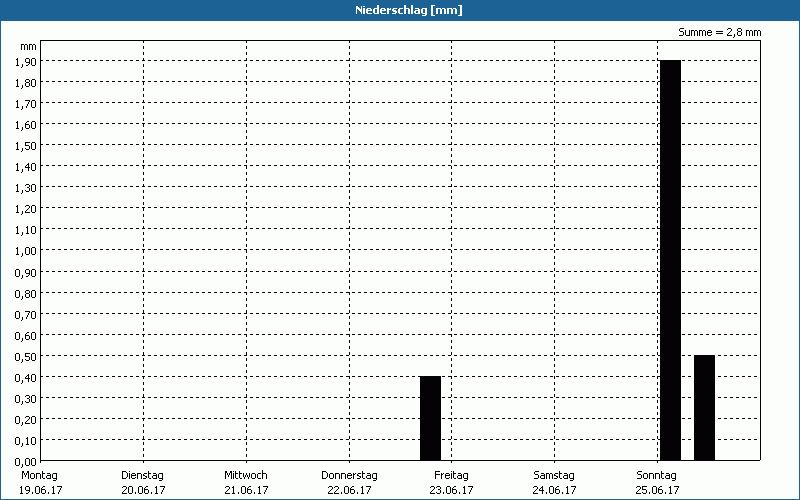This screenshot has height=500, width=800.
Task: Select the 0,40 mm bar before Freitag
Action: click(x=430, y=418)
